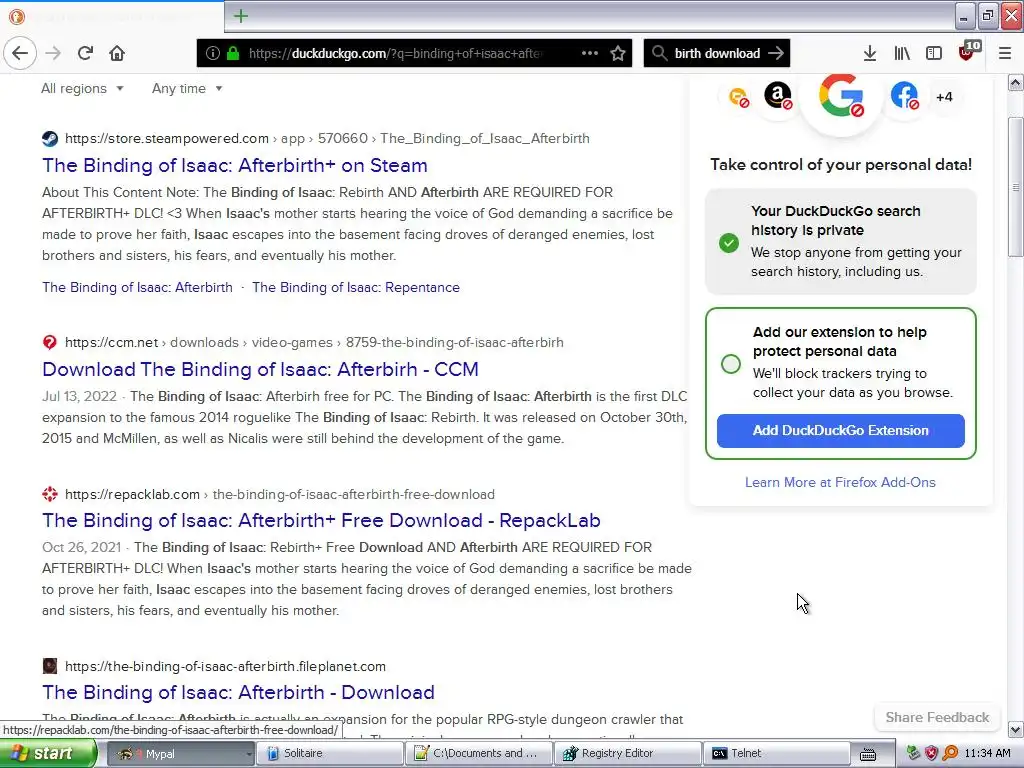Open the hamburger application menu
The width and height of the screenshot is (1024, 768).
(1004, 53)
